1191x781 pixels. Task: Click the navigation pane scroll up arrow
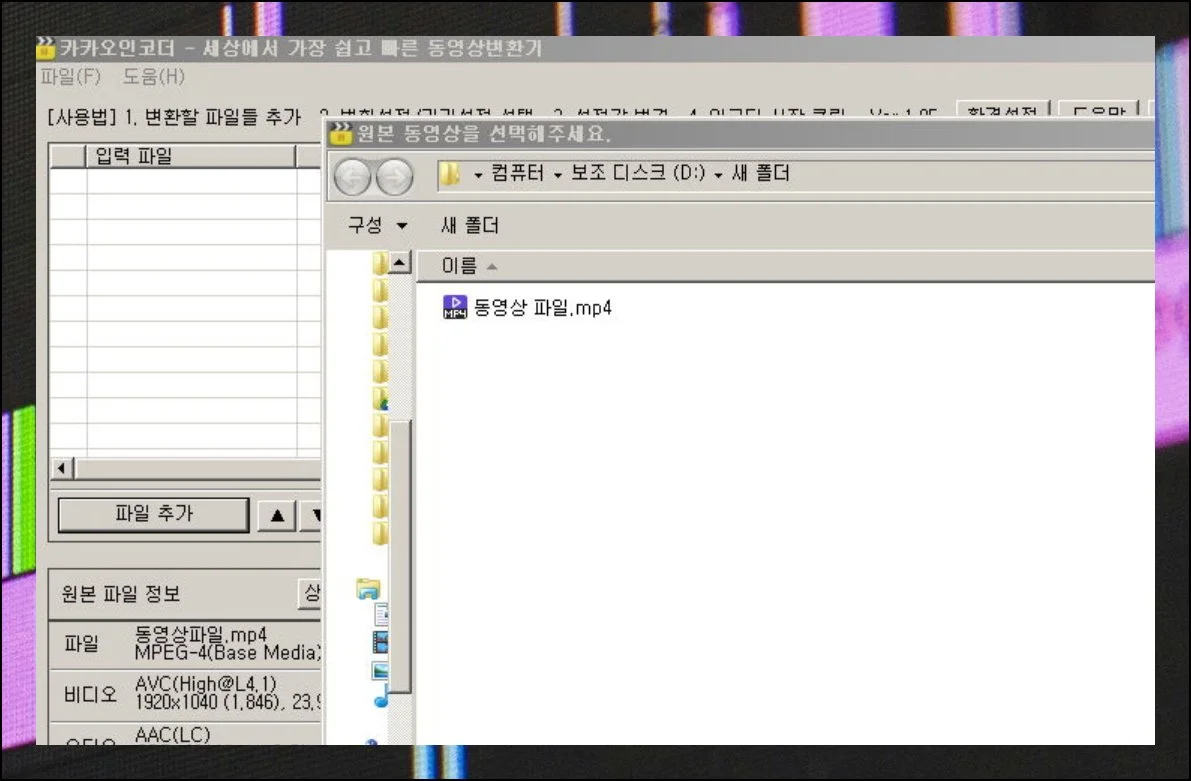pyautogui.click(x=400, y=264)
